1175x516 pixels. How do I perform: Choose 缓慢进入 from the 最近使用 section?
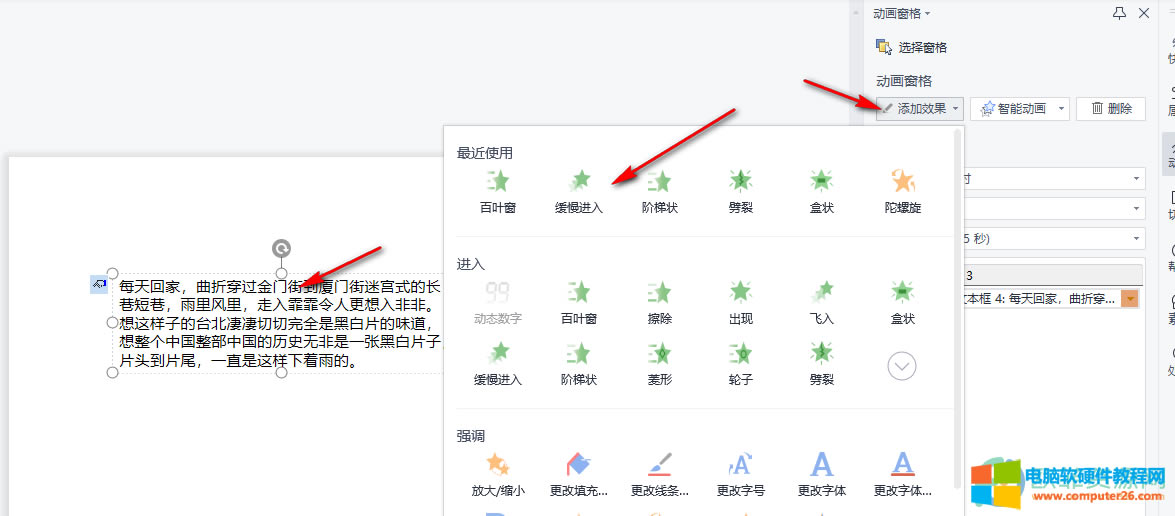579,190
